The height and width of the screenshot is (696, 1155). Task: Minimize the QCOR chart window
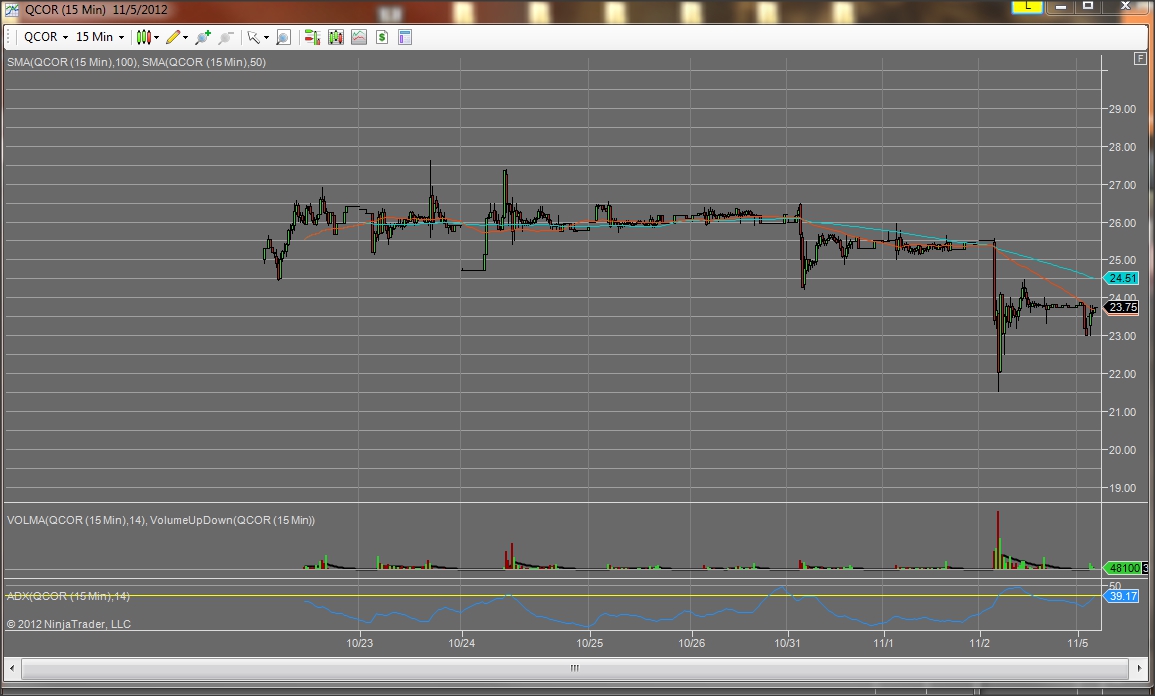(1061, 7)
